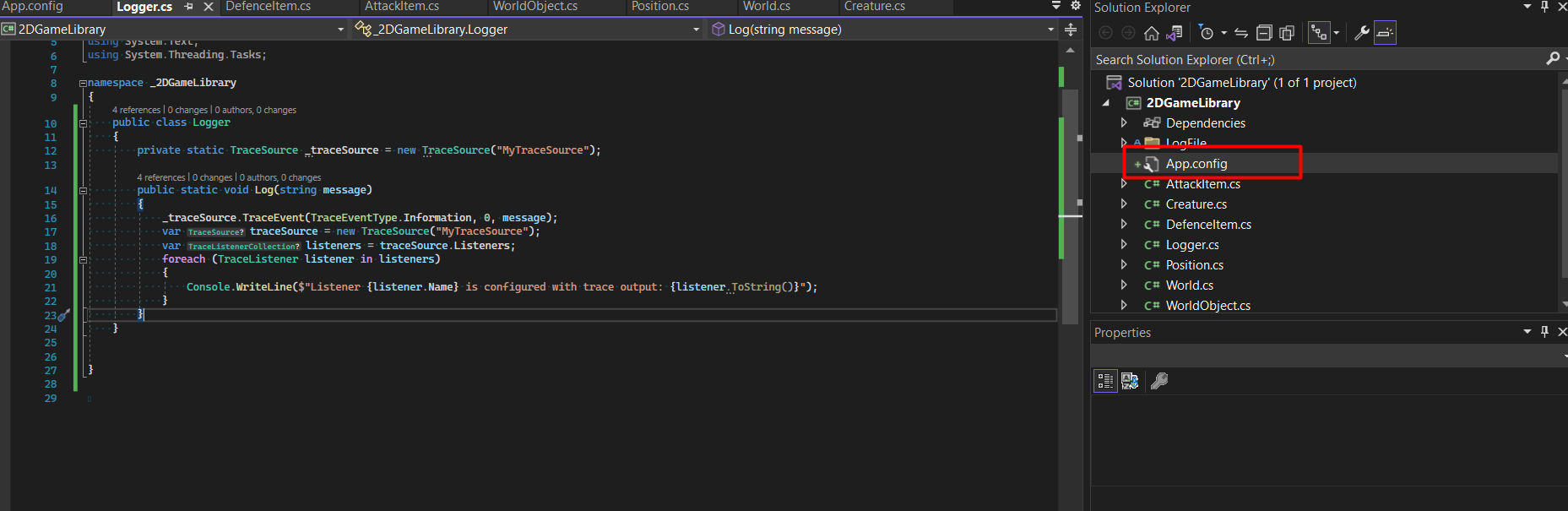Collapse the namespace _2DGameLibrary block
Viewport: 1568px width, 511px height.
pos(83,83)
